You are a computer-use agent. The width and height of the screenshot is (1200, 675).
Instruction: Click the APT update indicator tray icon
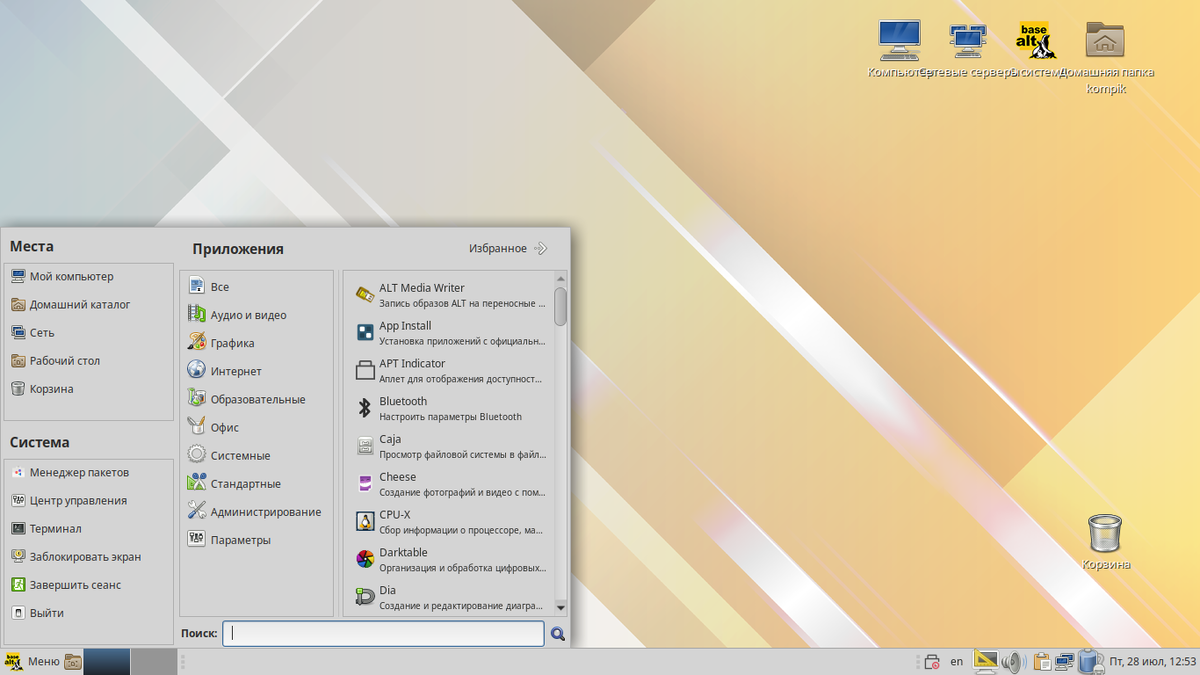pos(931,661)
